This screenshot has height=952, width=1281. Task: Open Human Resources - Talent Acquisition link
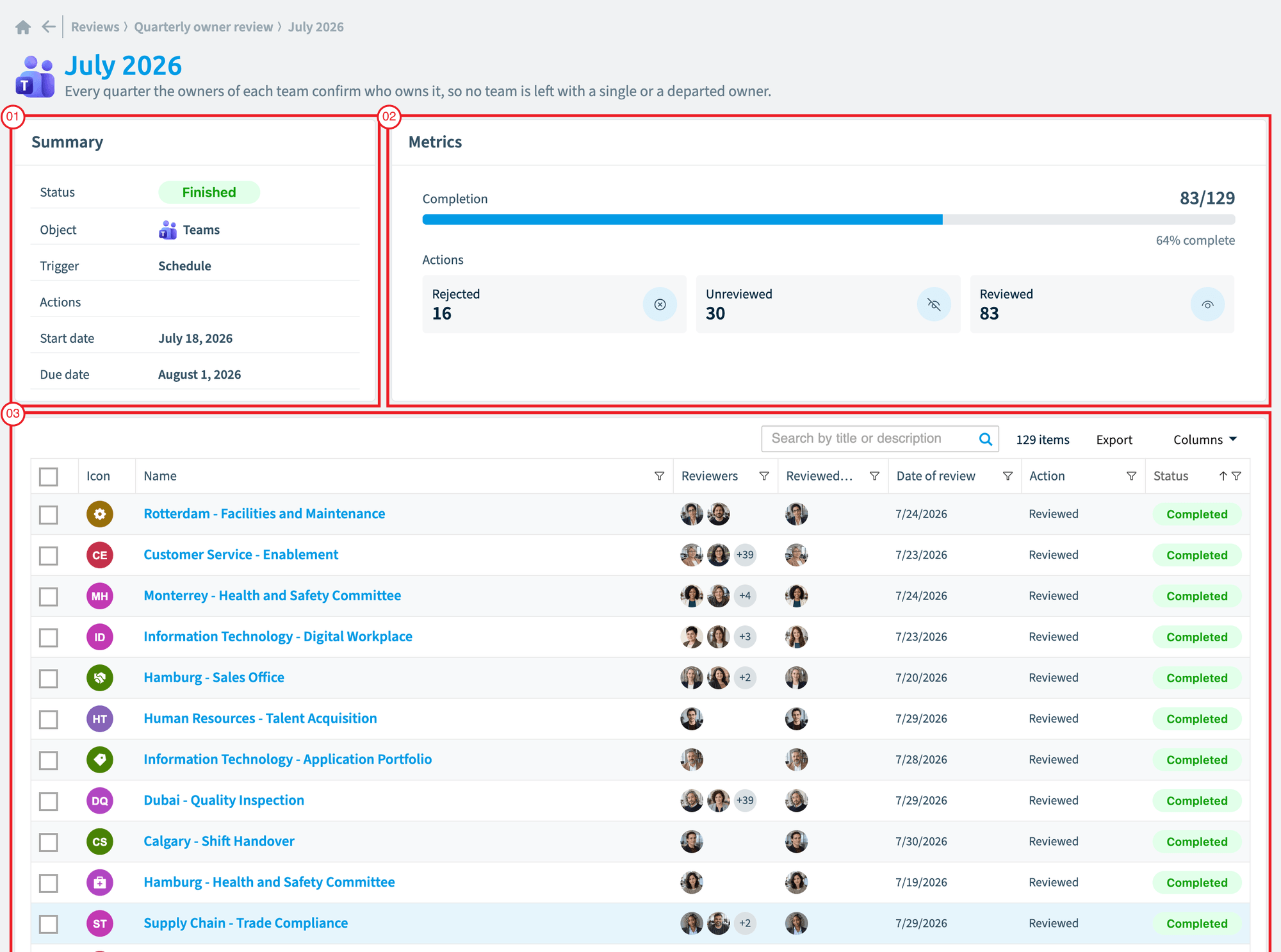(x=260, y=719)
